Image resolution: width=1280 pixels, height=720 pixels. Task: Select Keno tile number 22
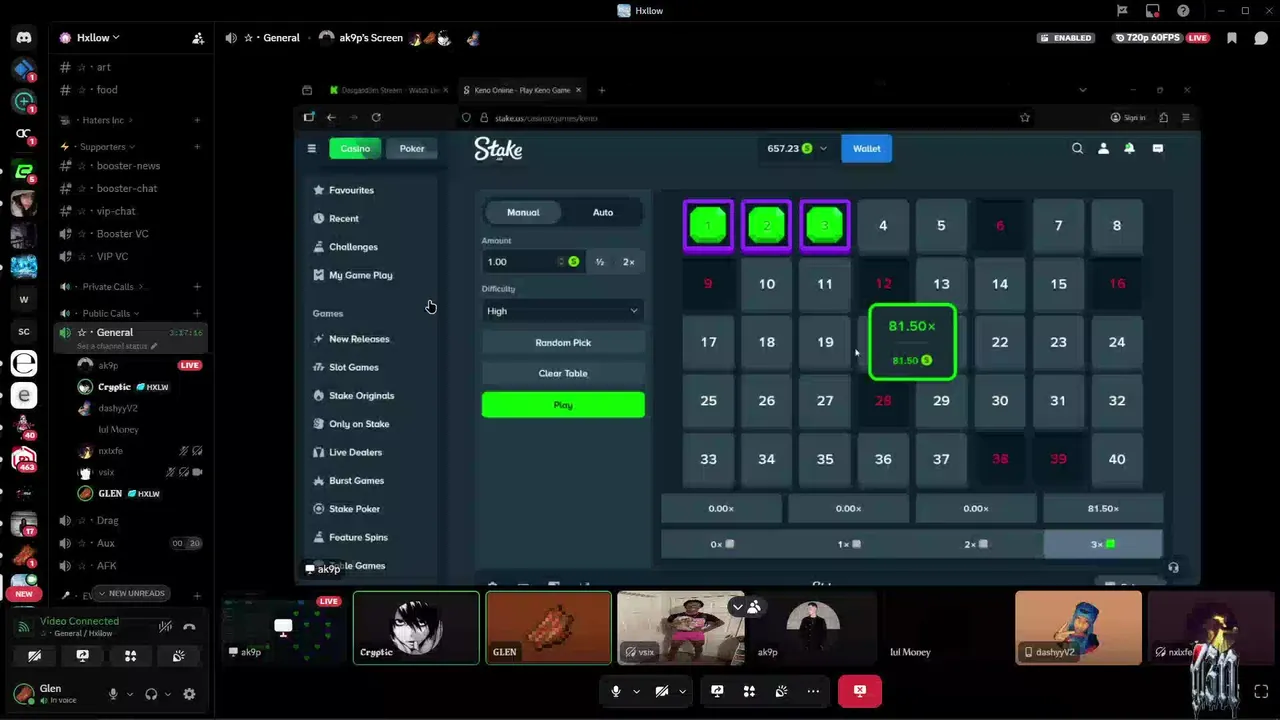click(x=1000, y=342)
